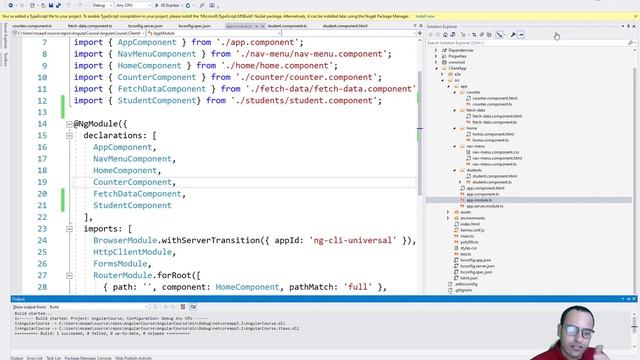This screenshot has width=640, height=360.
Task: Click in Search Solution Explorer field
Action: click(527, 43)
